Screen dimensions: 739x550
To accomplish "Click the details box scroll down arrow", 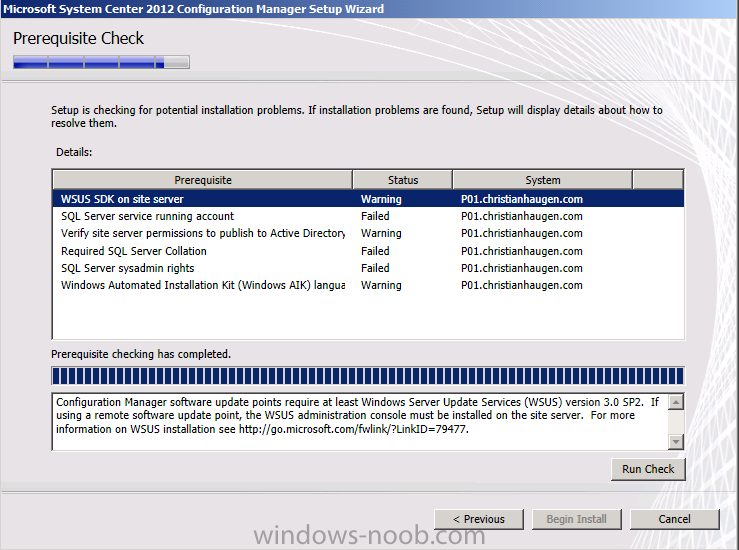I will coord(676,442).
